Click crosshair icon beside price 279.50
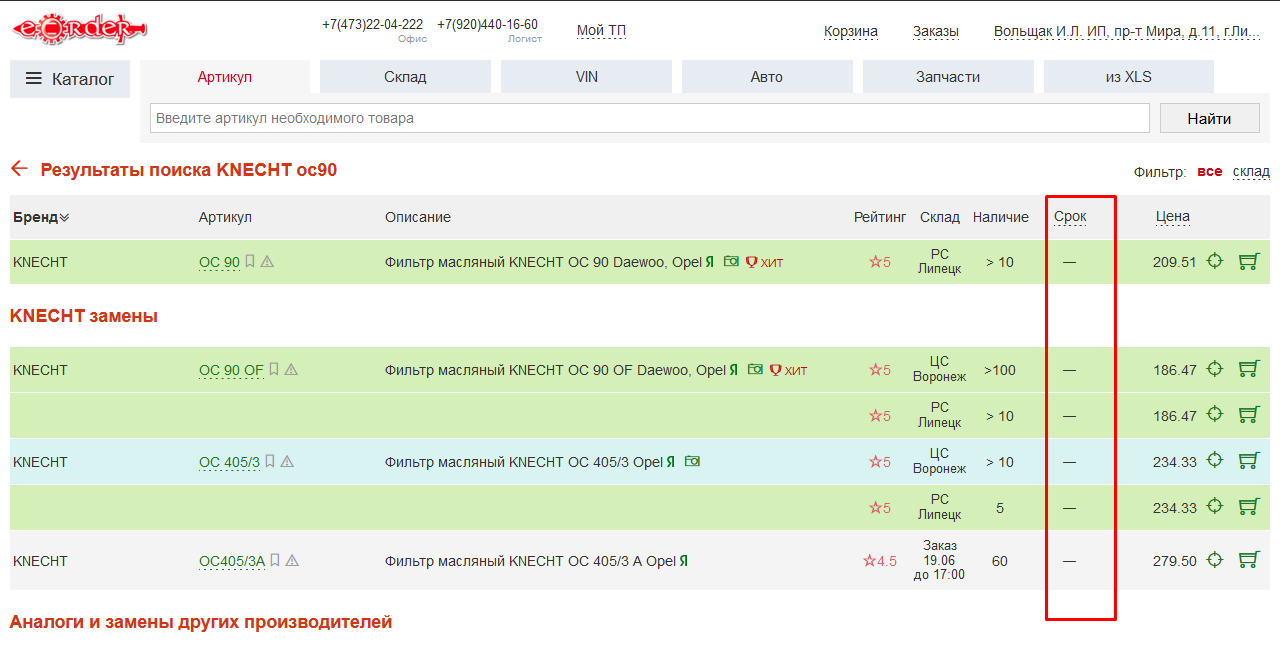 click(1215, 560)
